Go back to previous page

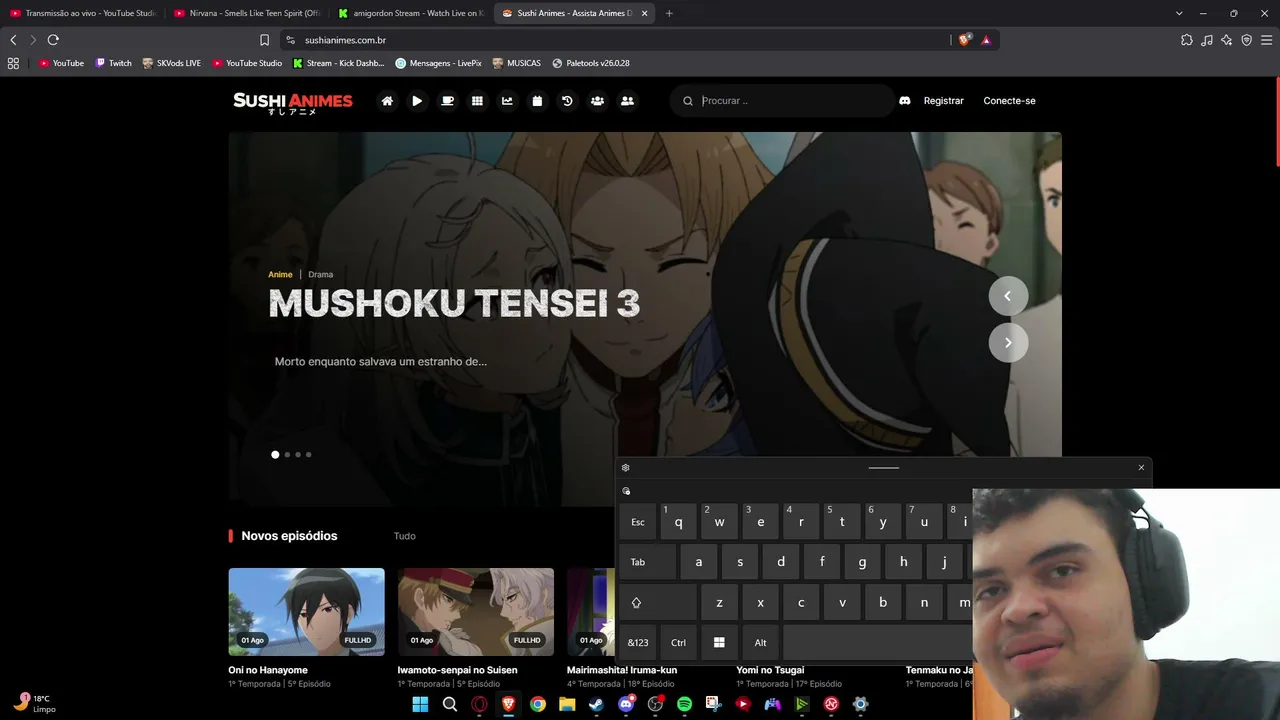coord(13,40)
